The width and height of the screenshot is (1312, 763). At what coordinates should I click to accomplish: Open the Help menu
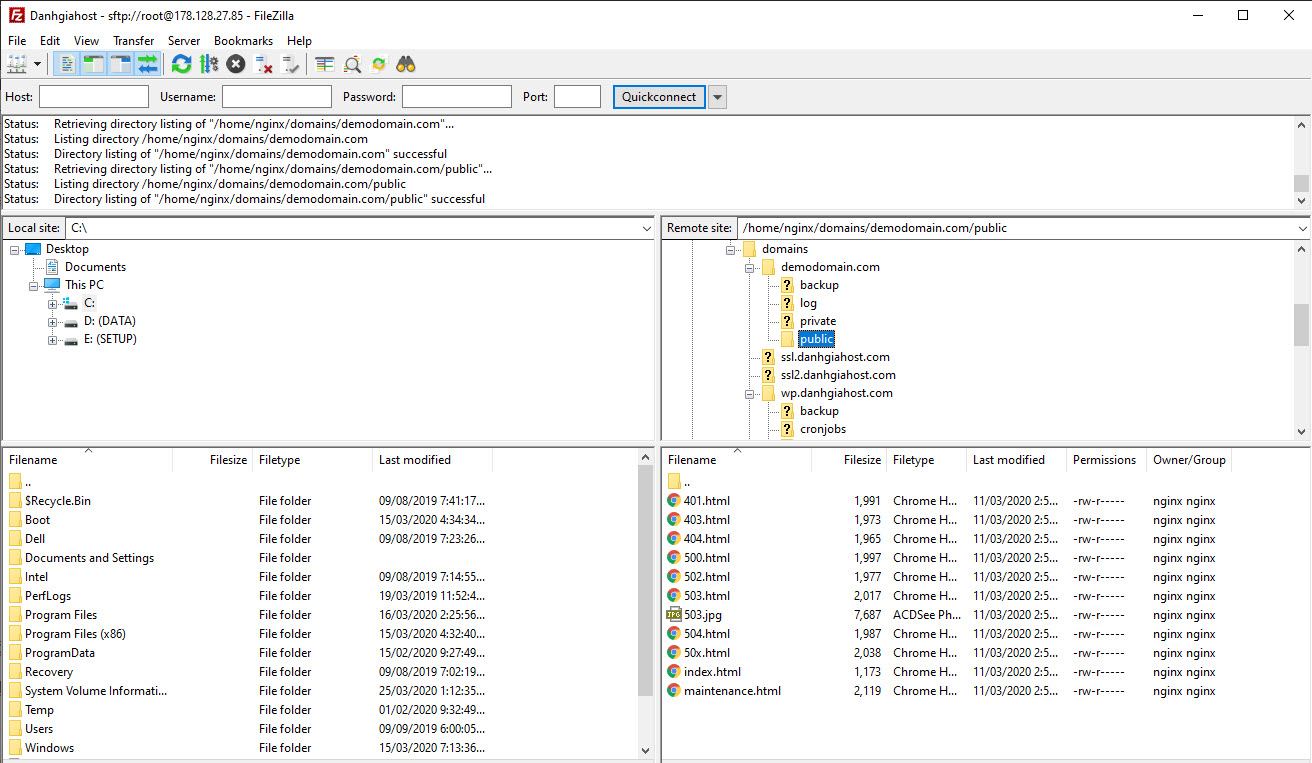(x=299, y=41)
